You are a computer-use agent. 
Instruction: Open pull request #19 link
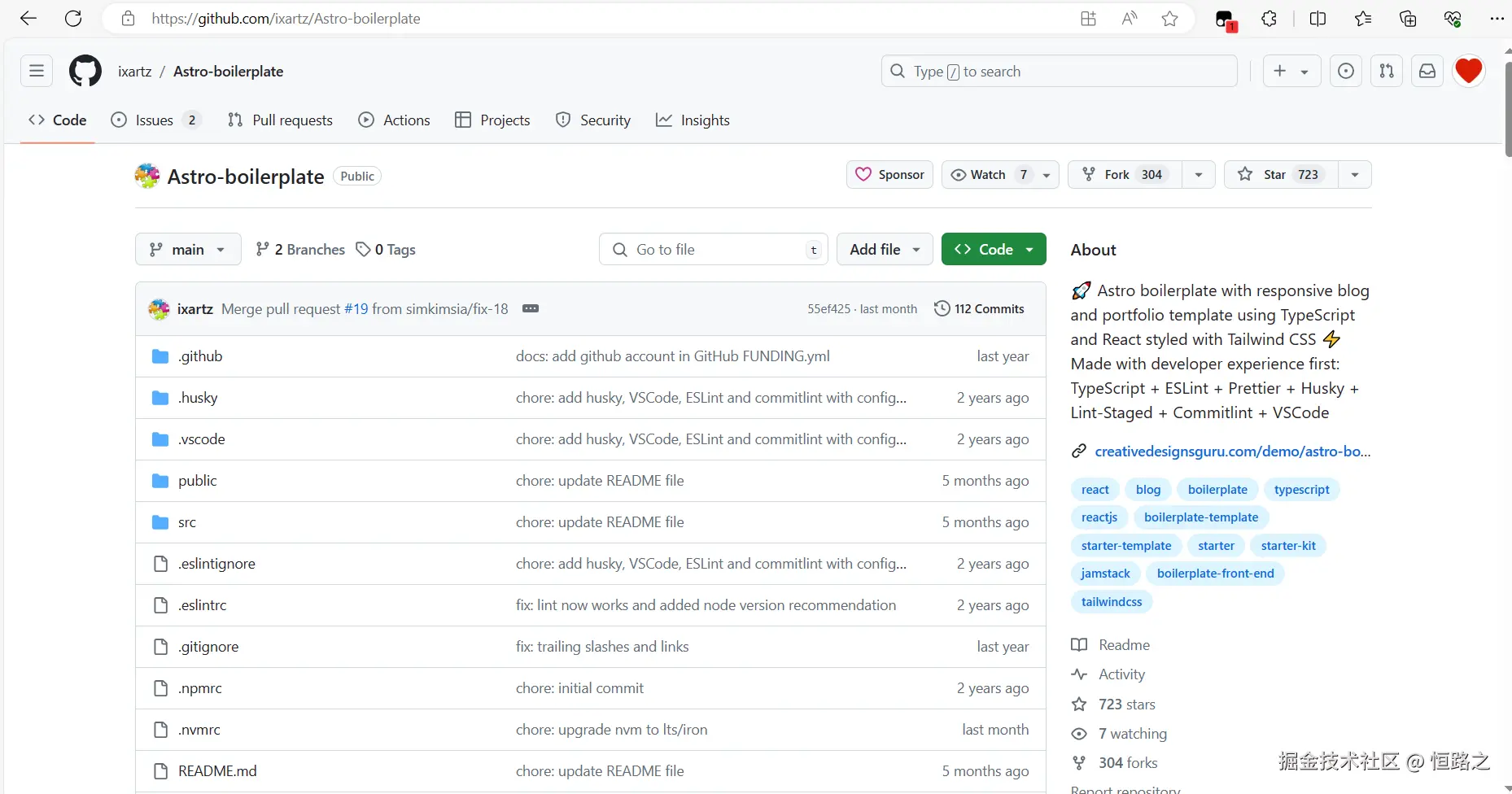(x=356, y=309)
